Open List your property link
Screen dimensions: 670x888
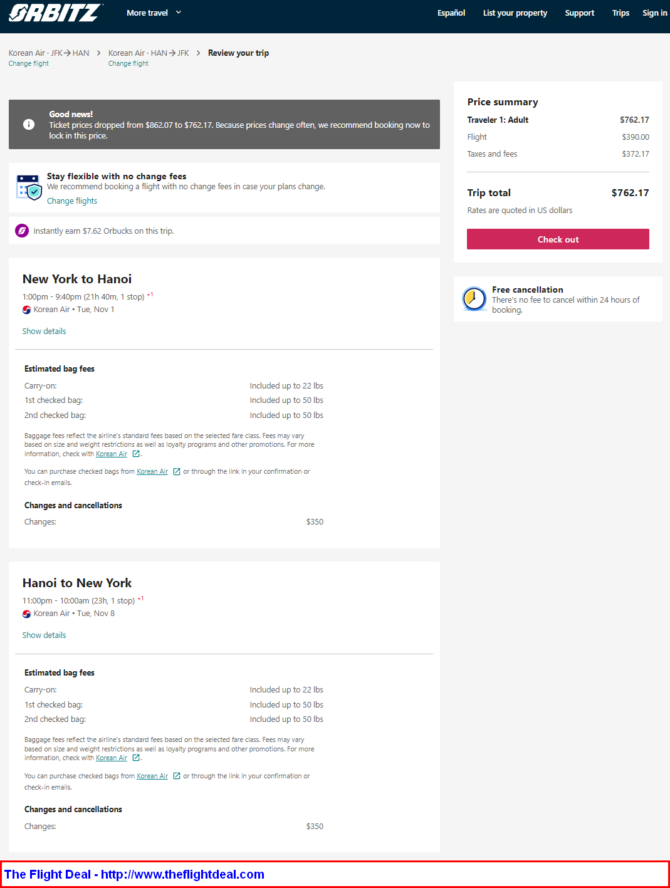(515, 13)
